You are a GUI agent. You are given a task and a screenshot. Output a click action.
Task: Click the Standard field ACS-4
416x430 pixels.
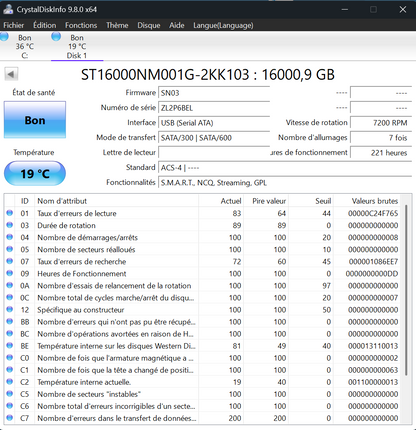[285, 168]
